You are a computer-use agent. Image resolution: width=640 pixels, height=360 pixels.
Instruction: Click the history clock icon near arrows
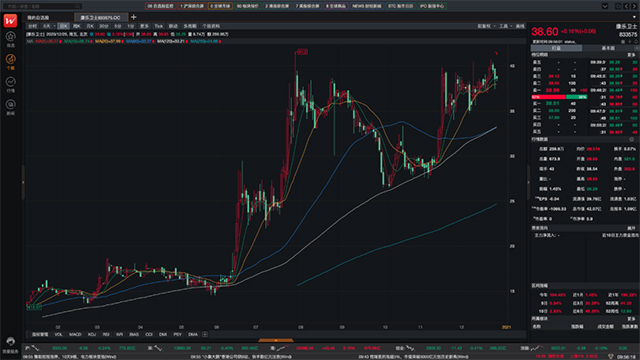tap(618, 6)
